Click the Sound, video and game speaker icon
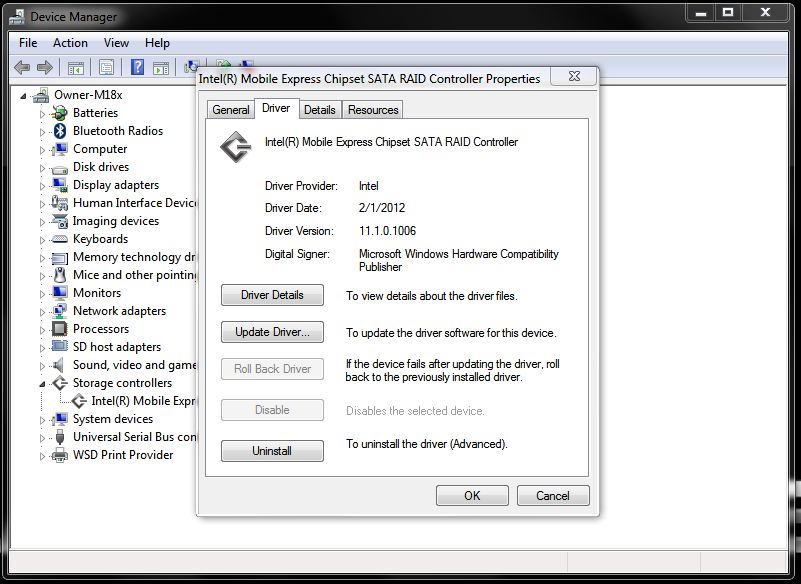This screenshot has width=801, height=584. [59, 365]
